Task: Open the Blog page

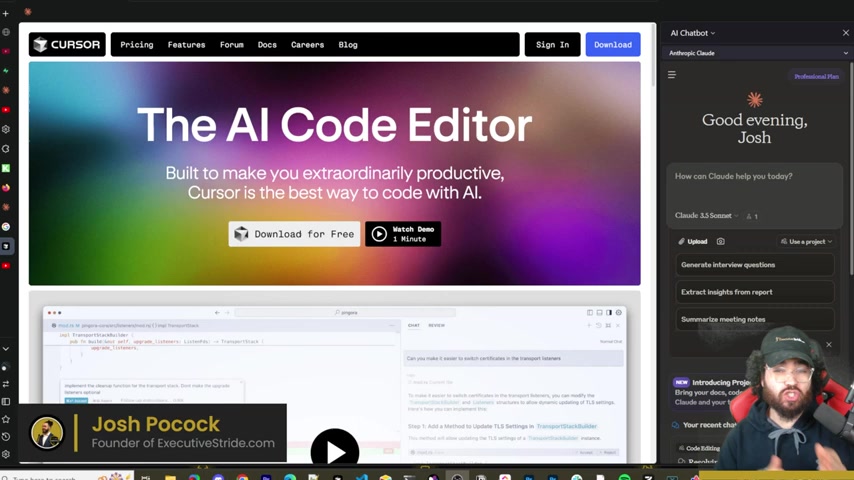Action: pyautogui.click(x=347, y=45)
